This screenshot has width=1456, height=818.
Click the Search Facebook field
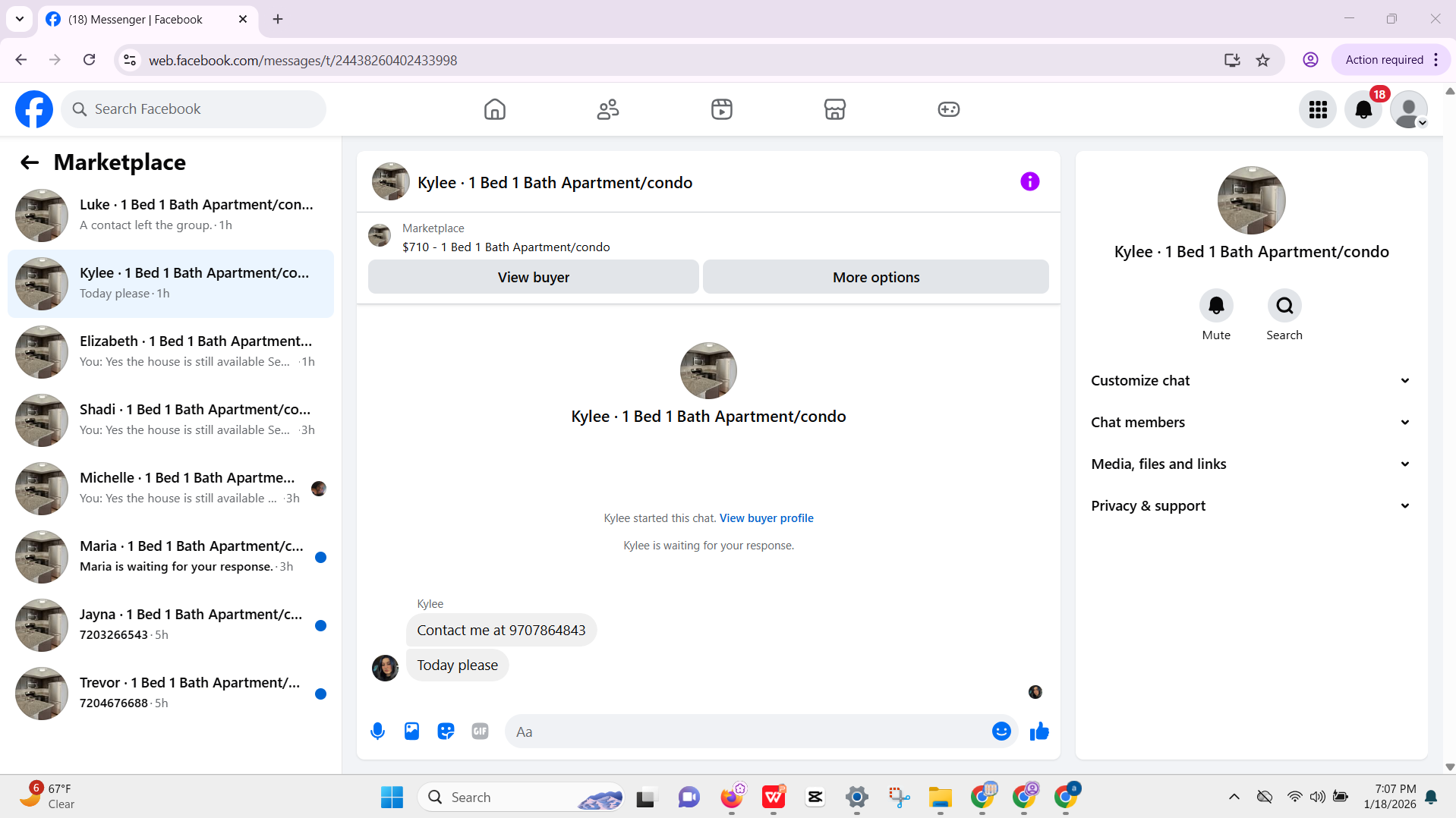[194, 109]
